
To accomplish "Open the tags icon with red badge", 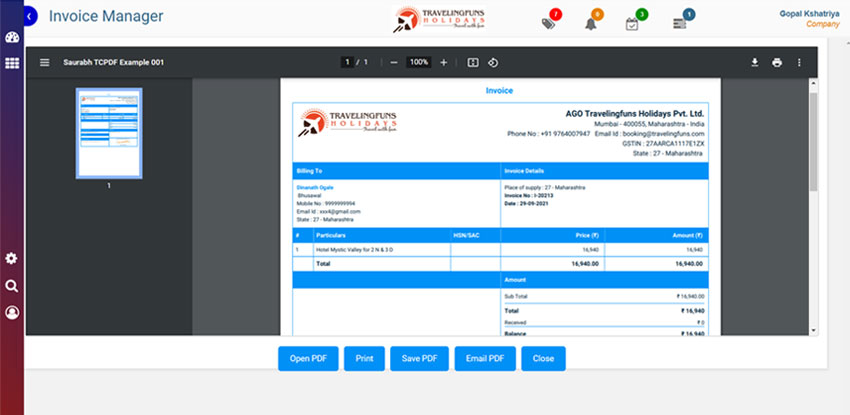I will 548,23.
